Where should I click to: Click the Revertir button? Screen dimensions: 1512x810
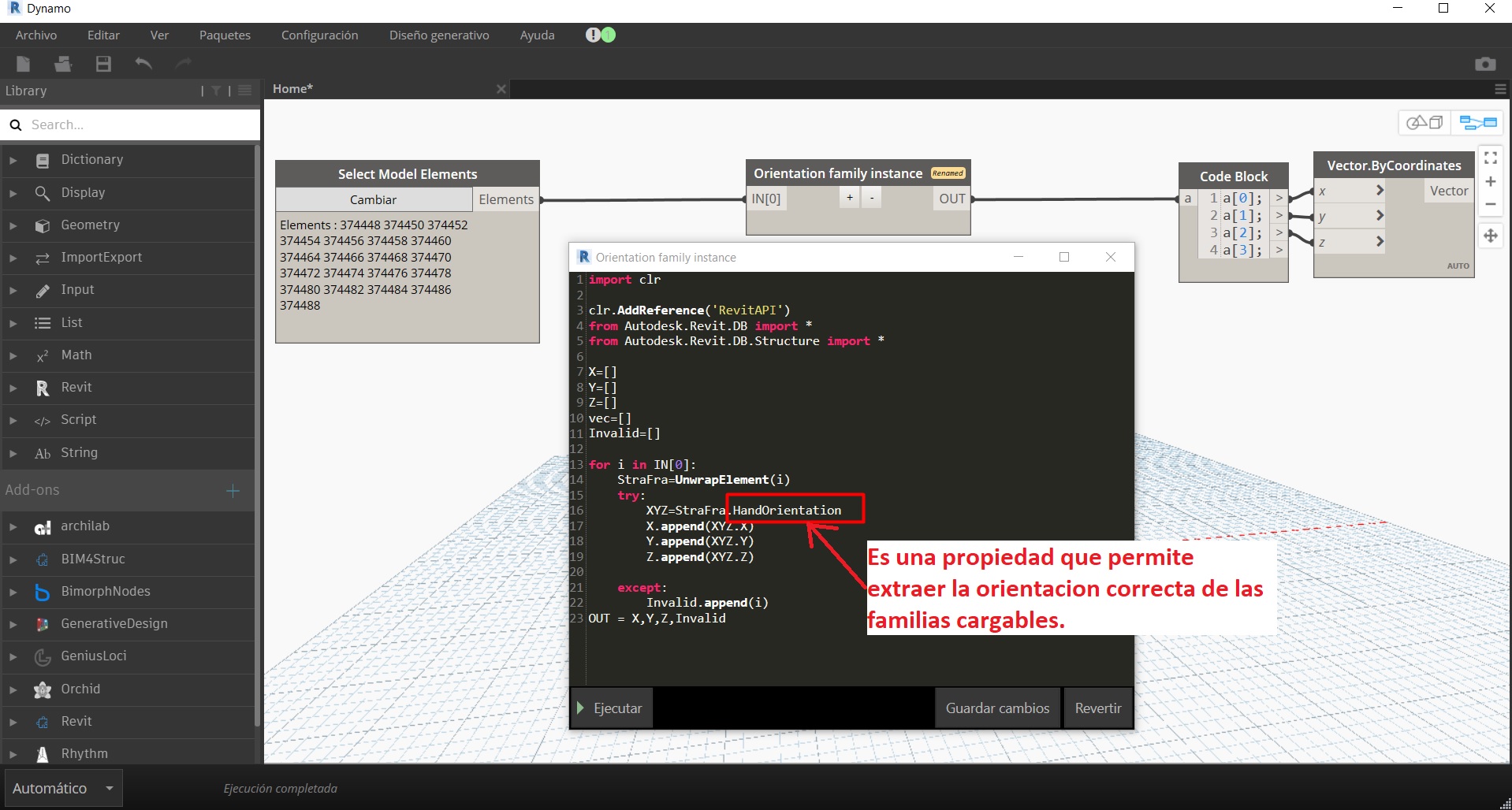(x=1098, y=708)
